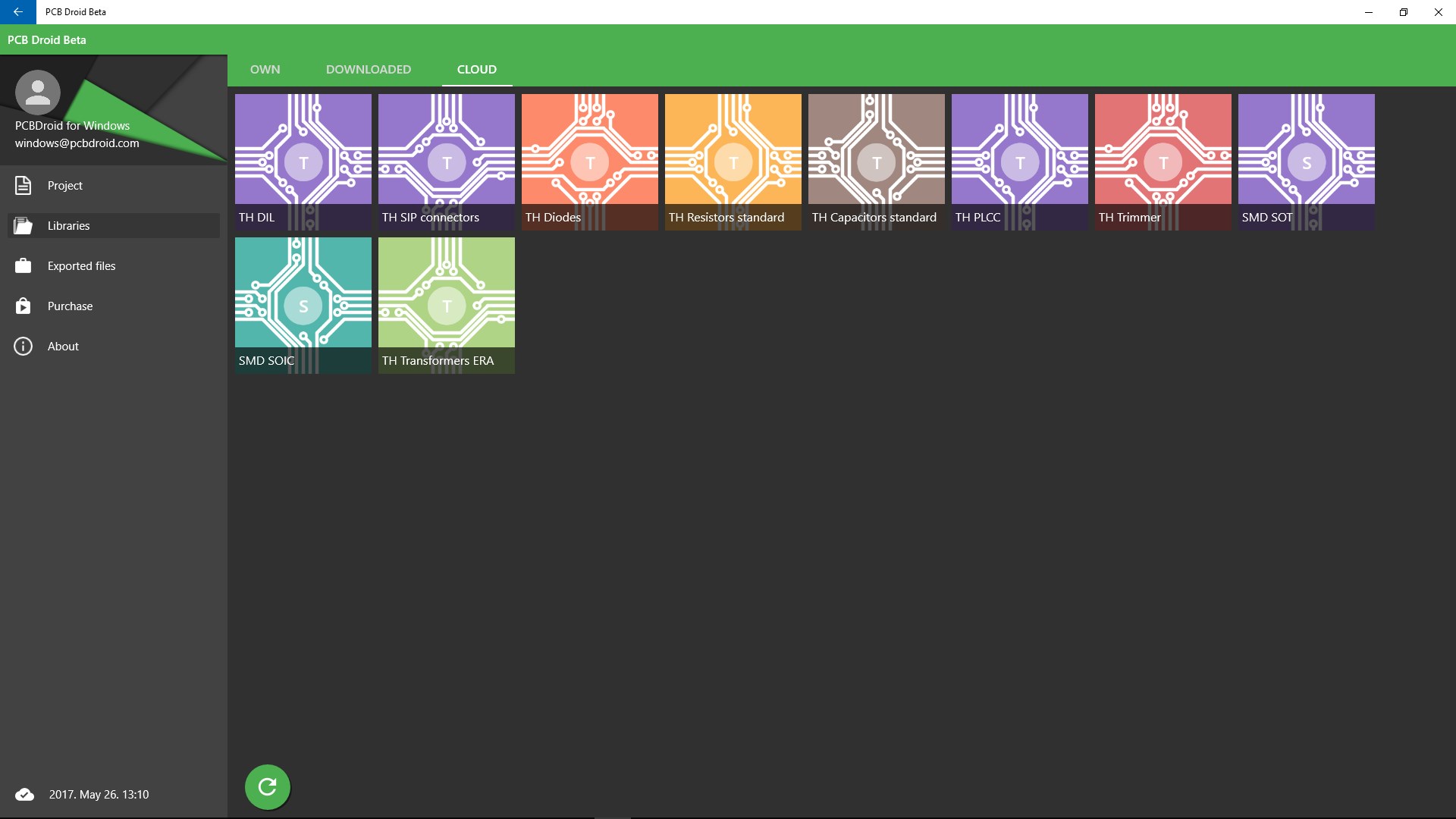
Task: Select the TH Transformers ERA library
Action: pyautogui.click(x=446, y=305)
